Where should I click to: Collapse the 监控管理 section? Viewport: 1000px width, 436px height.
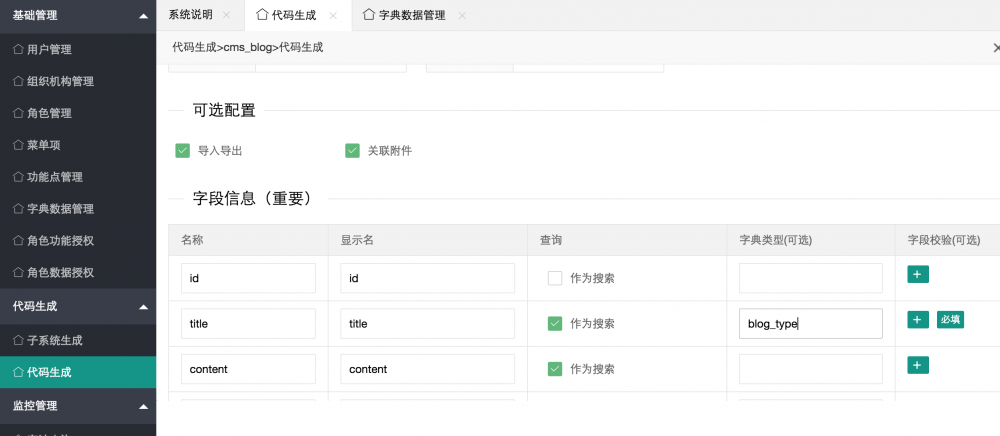click(144, 406)
